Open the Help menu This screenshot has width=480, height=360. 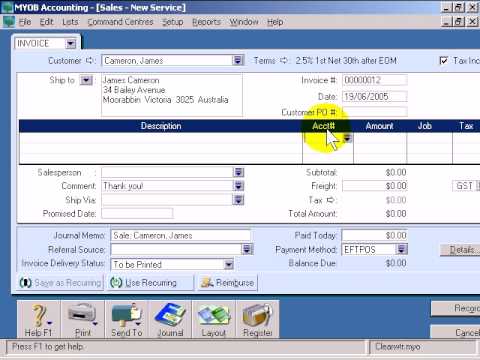click(x=275, y=22)
